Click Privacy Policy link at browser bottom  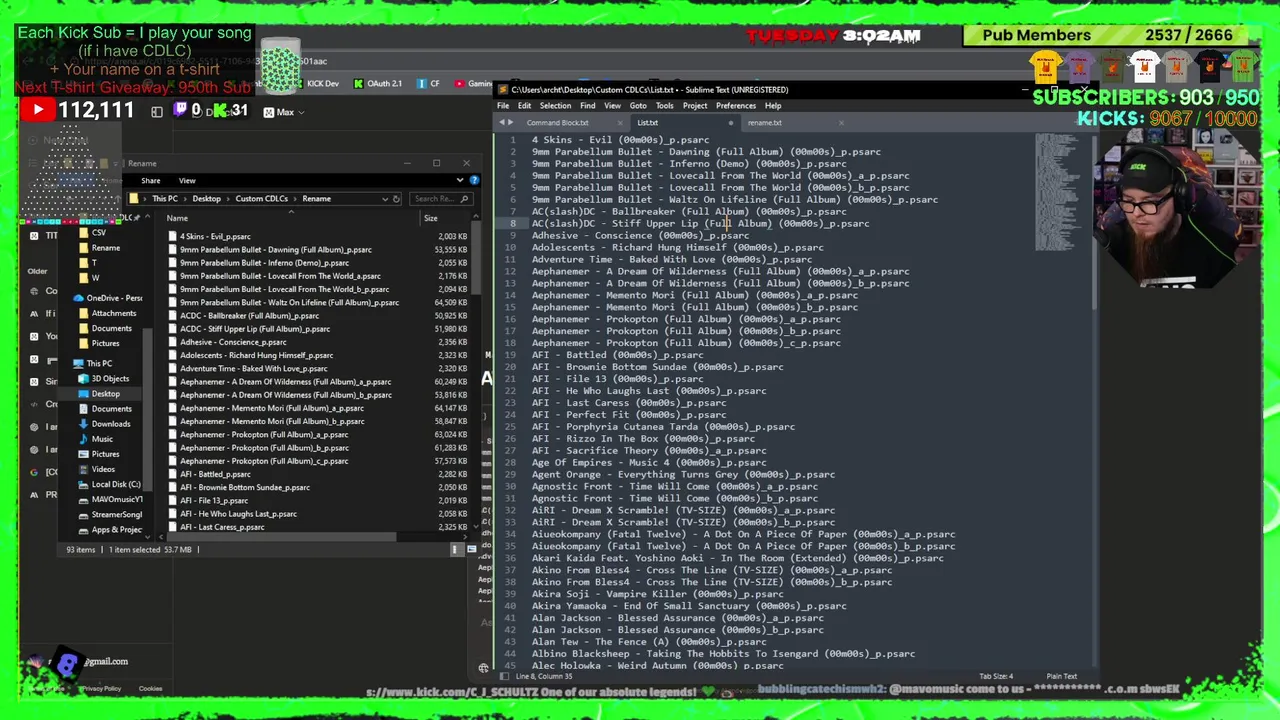101,688
